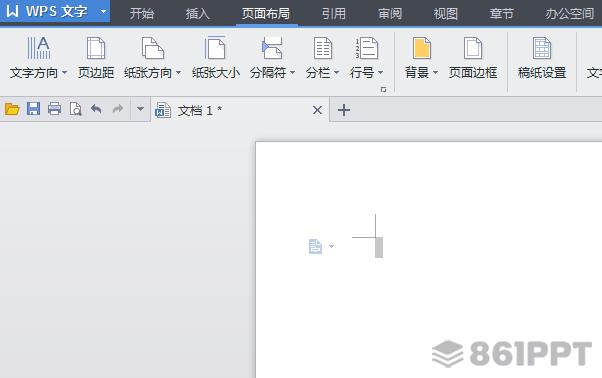
Task: Expand the WPS 文字 application menu arrow
Action: tap(103, 12)
